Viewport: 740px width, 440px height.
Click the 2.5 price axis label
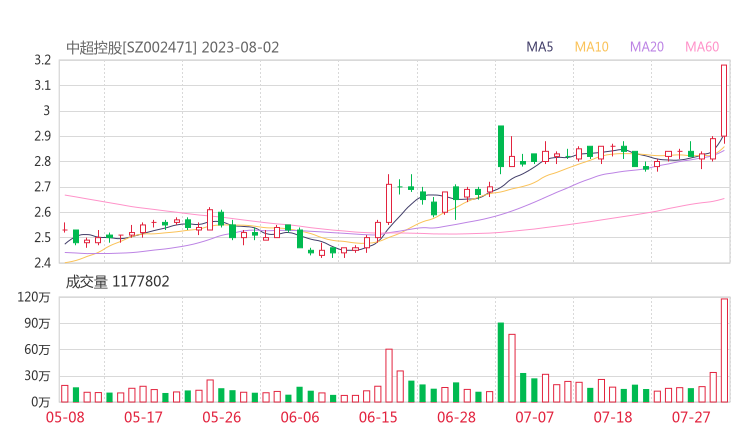(42, 237)
